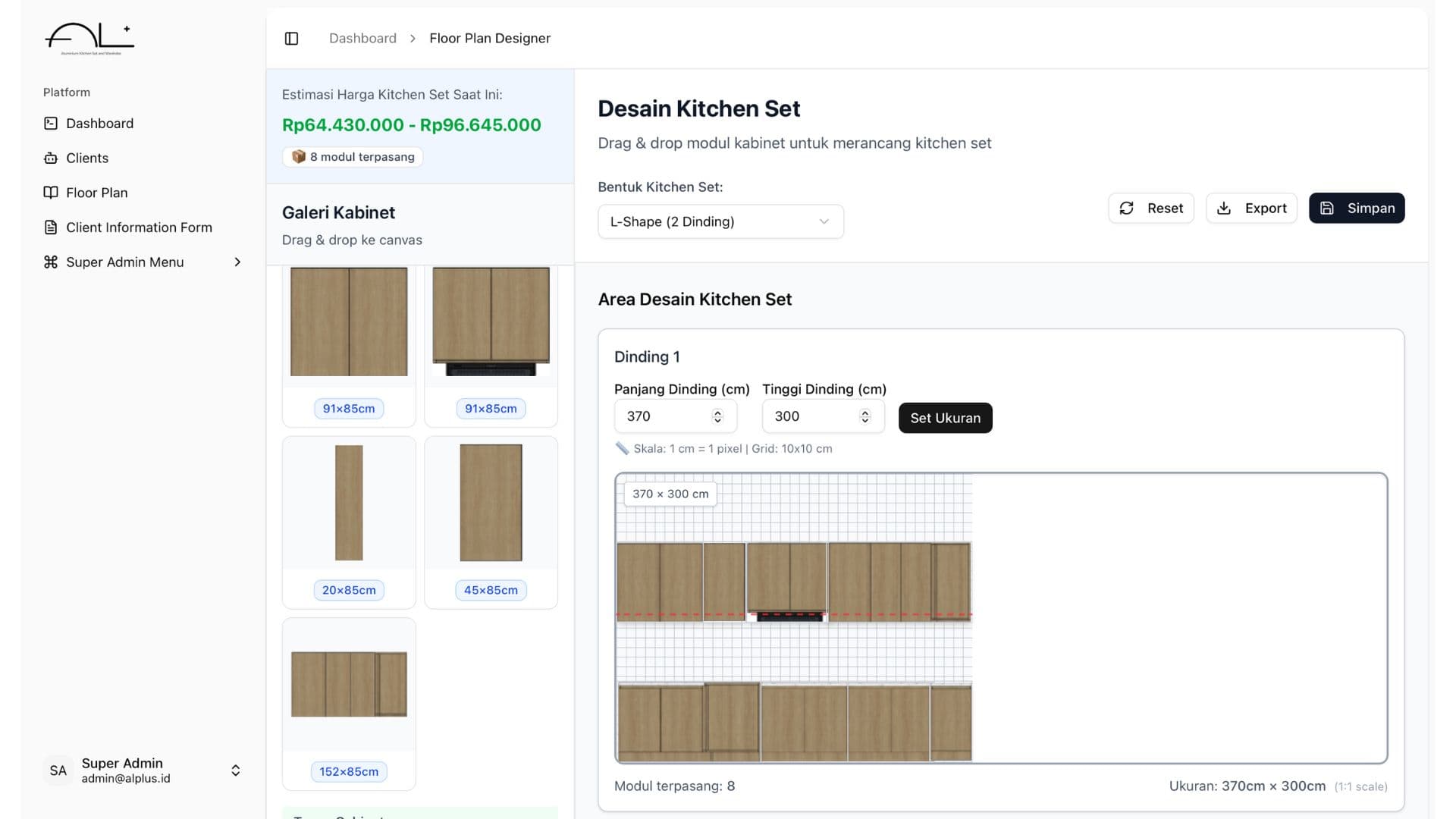This screenshot has width=1456, height=819.
Task: Click the Export download icon
Action: (1223, 208)
